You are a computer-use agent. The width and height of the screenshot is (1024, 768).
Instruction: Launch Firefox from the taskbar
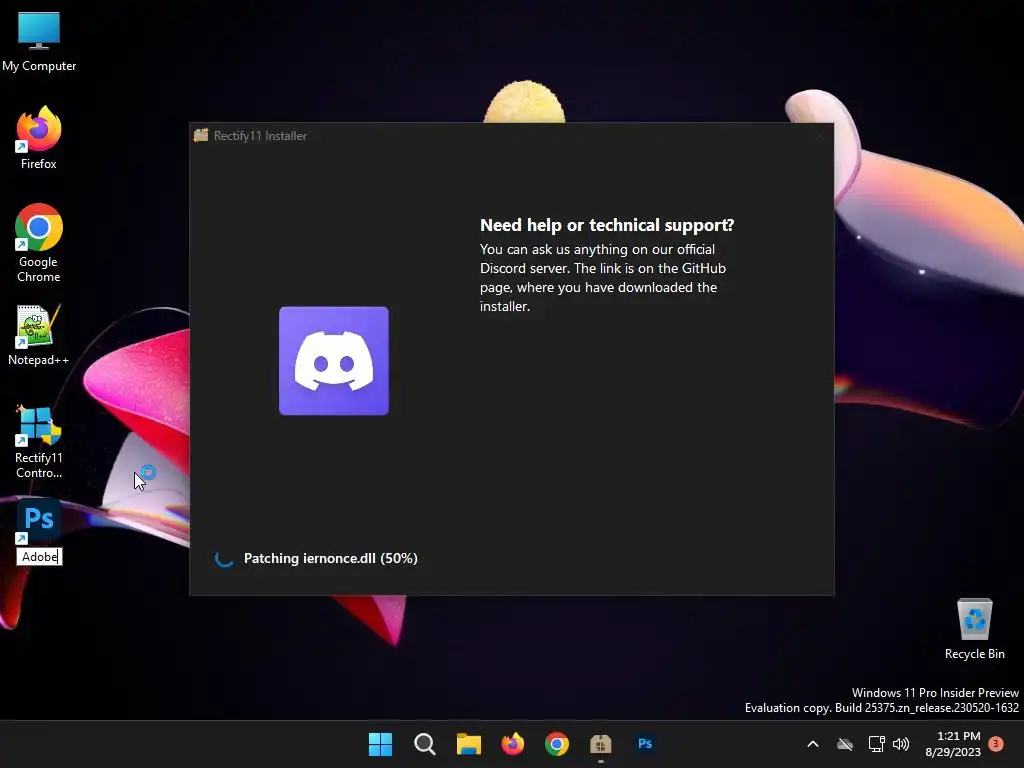pos(513,744)
